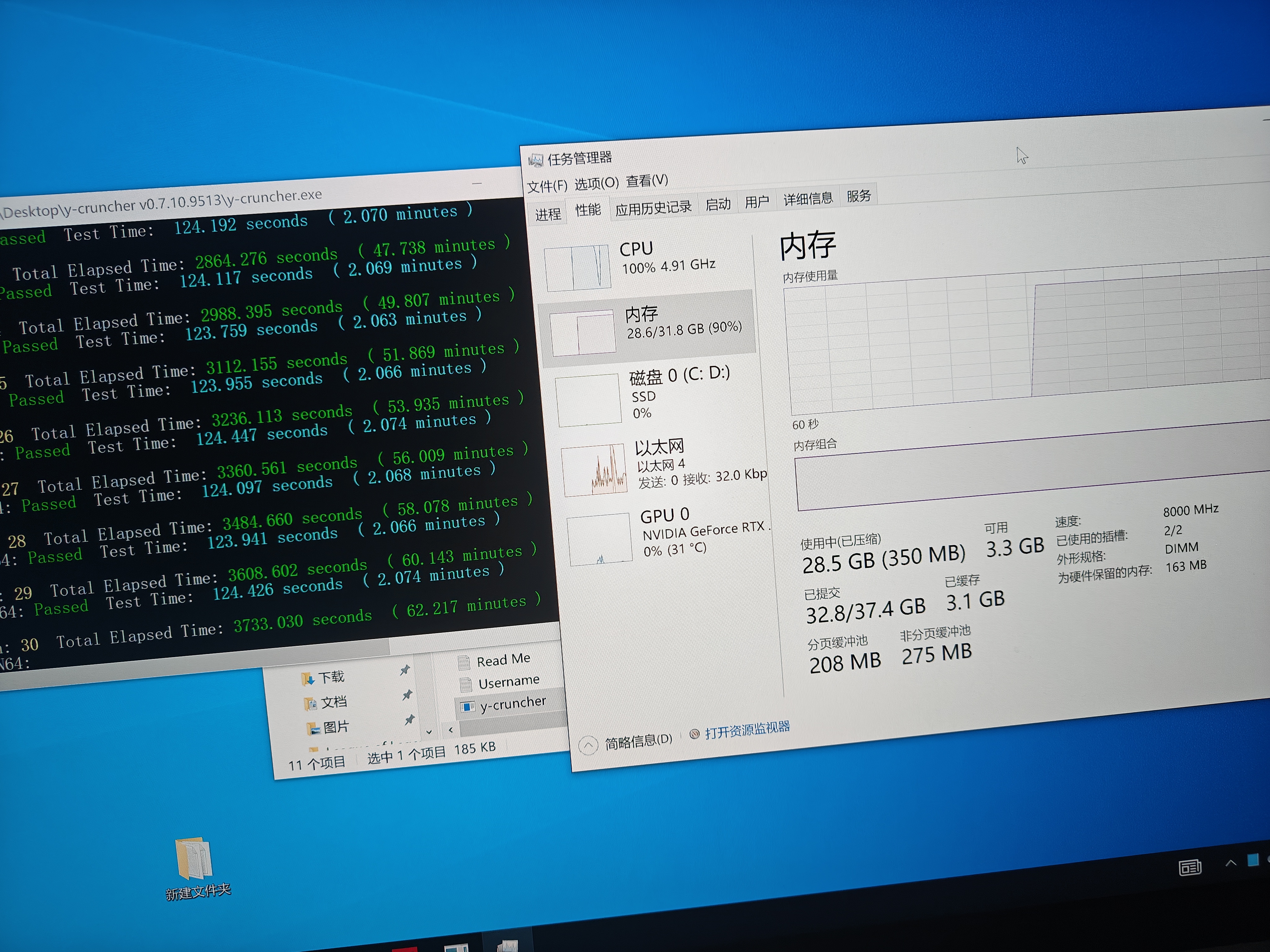
Task: Click the 图片 pictures folder icon in Explorer
Action: [x=313, y=729]
